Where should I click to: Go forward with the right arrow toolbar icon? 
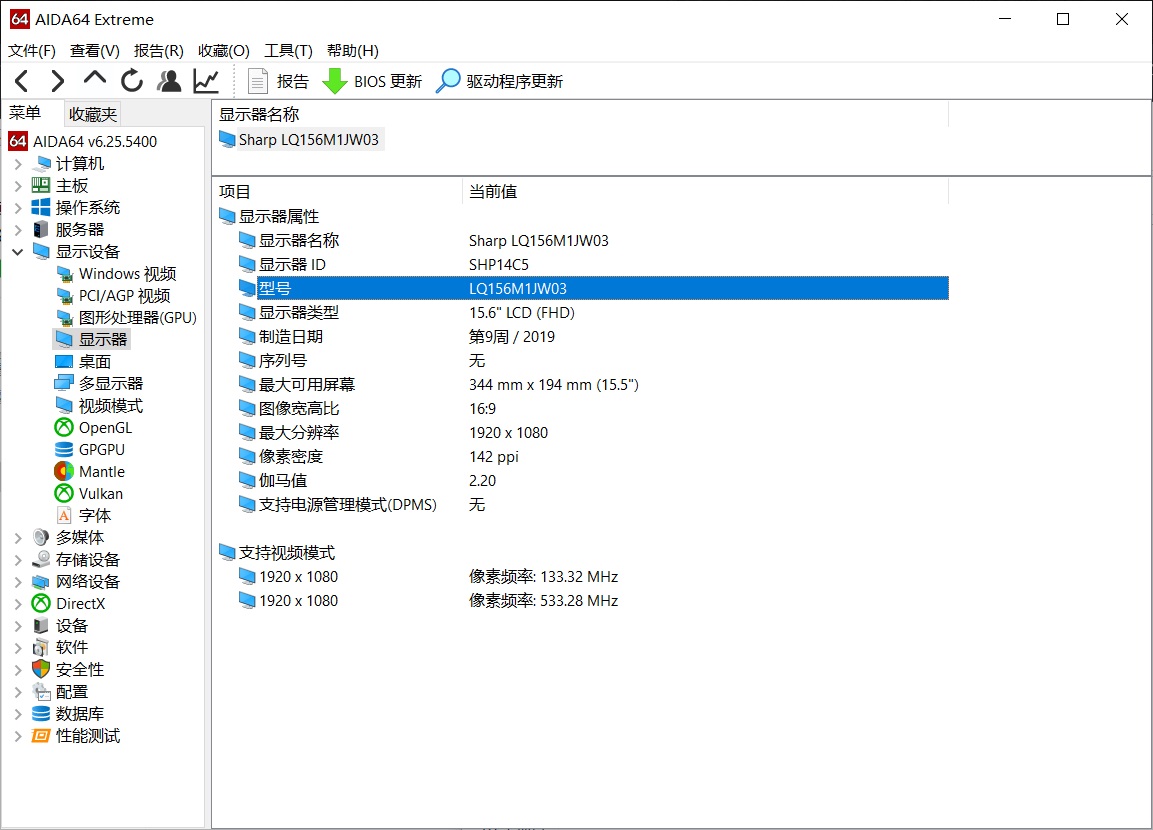(57, 81)
